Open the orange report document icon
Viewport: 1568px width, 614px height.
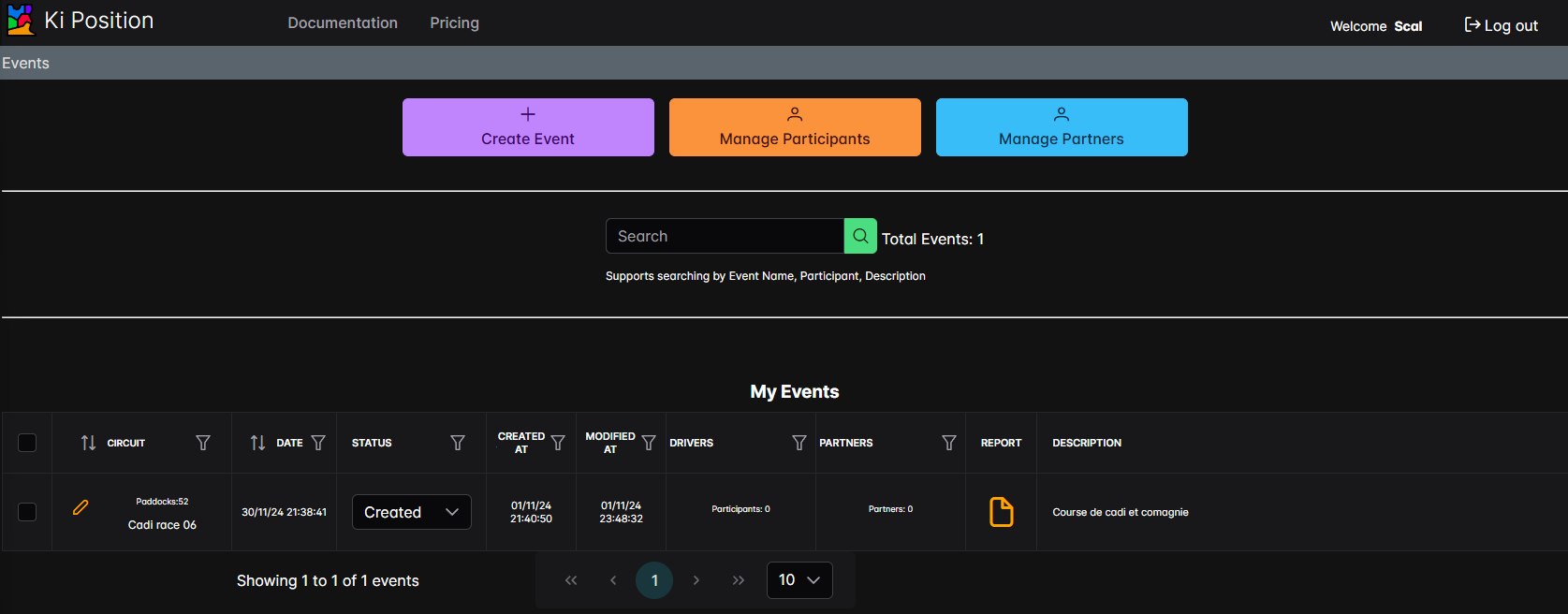[1001, 512]
